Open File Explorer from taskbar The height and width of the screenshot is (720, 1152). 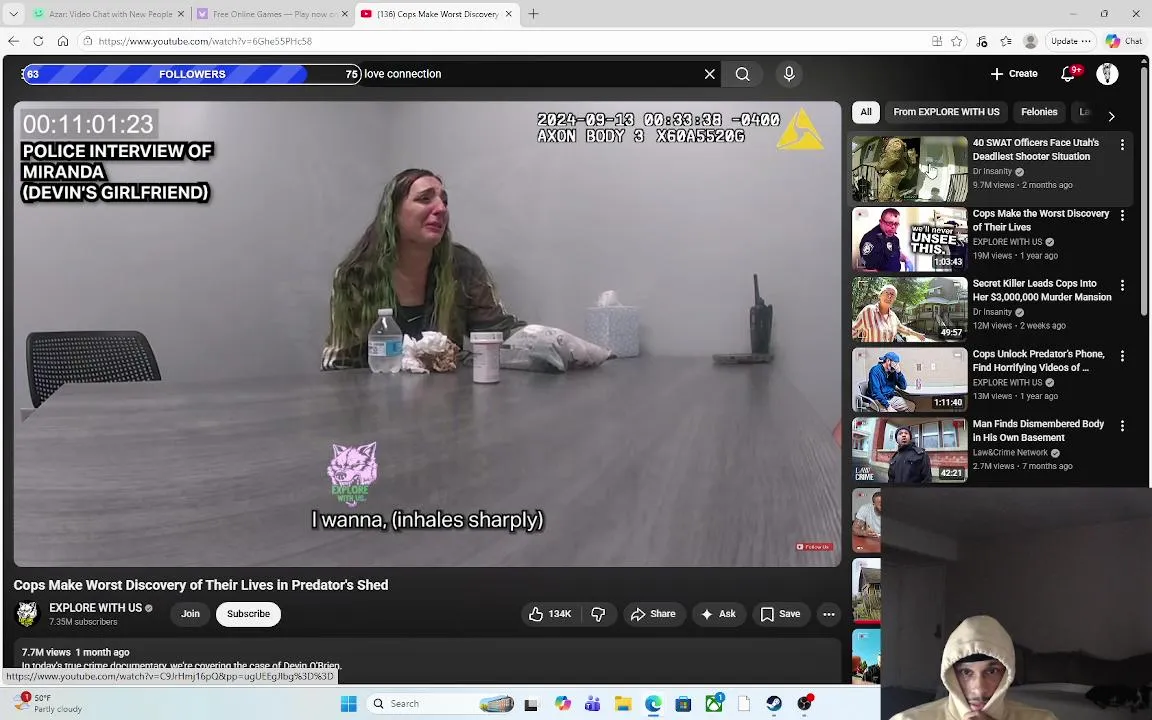pos(623,704)
